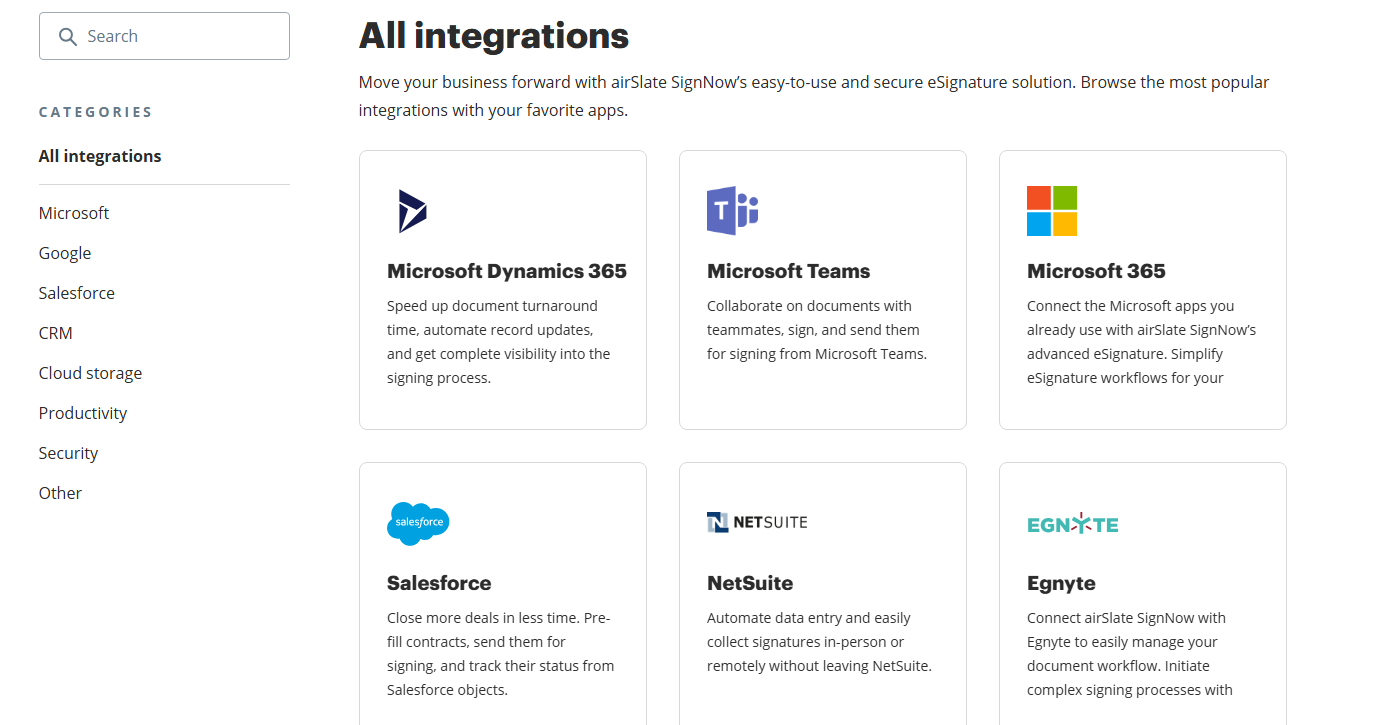Open the Salesforce category filter
Screen dimensions: 1387x725
click(76, 292)
